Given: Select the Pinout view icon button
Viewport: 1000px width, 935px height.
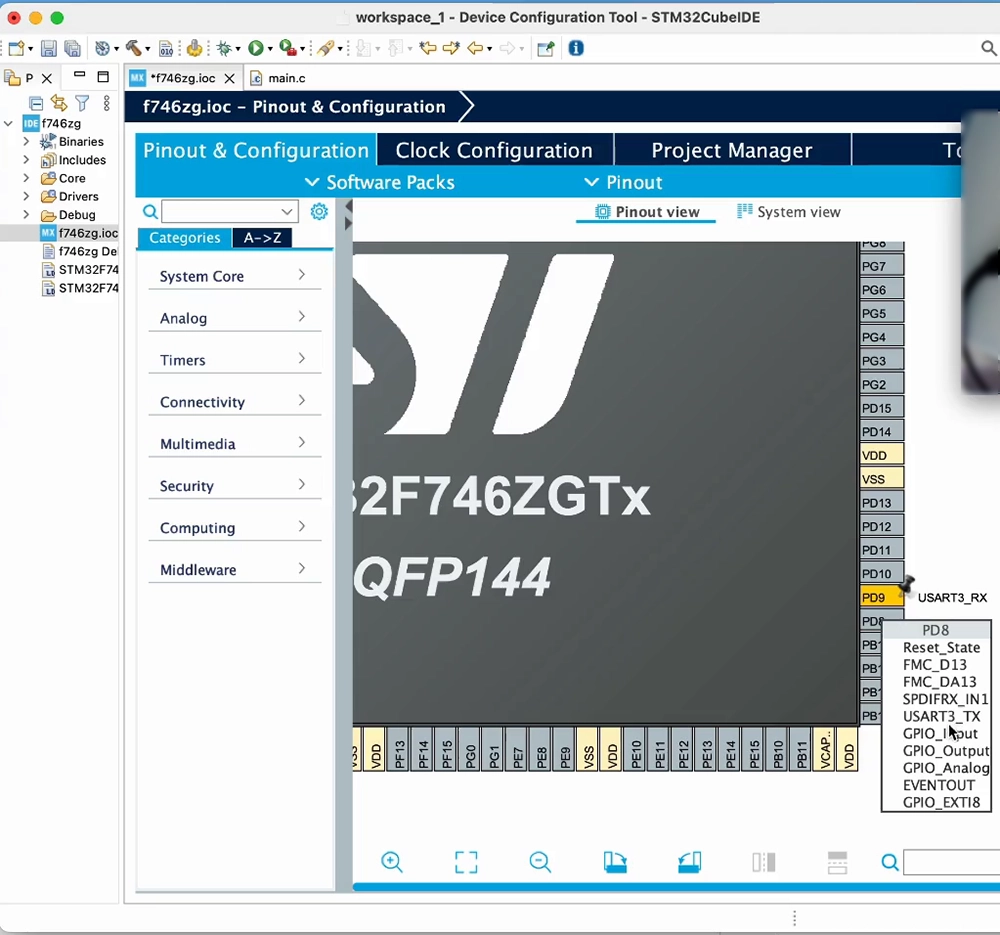Looking at the screenshot, I should (x=646, y=211).
